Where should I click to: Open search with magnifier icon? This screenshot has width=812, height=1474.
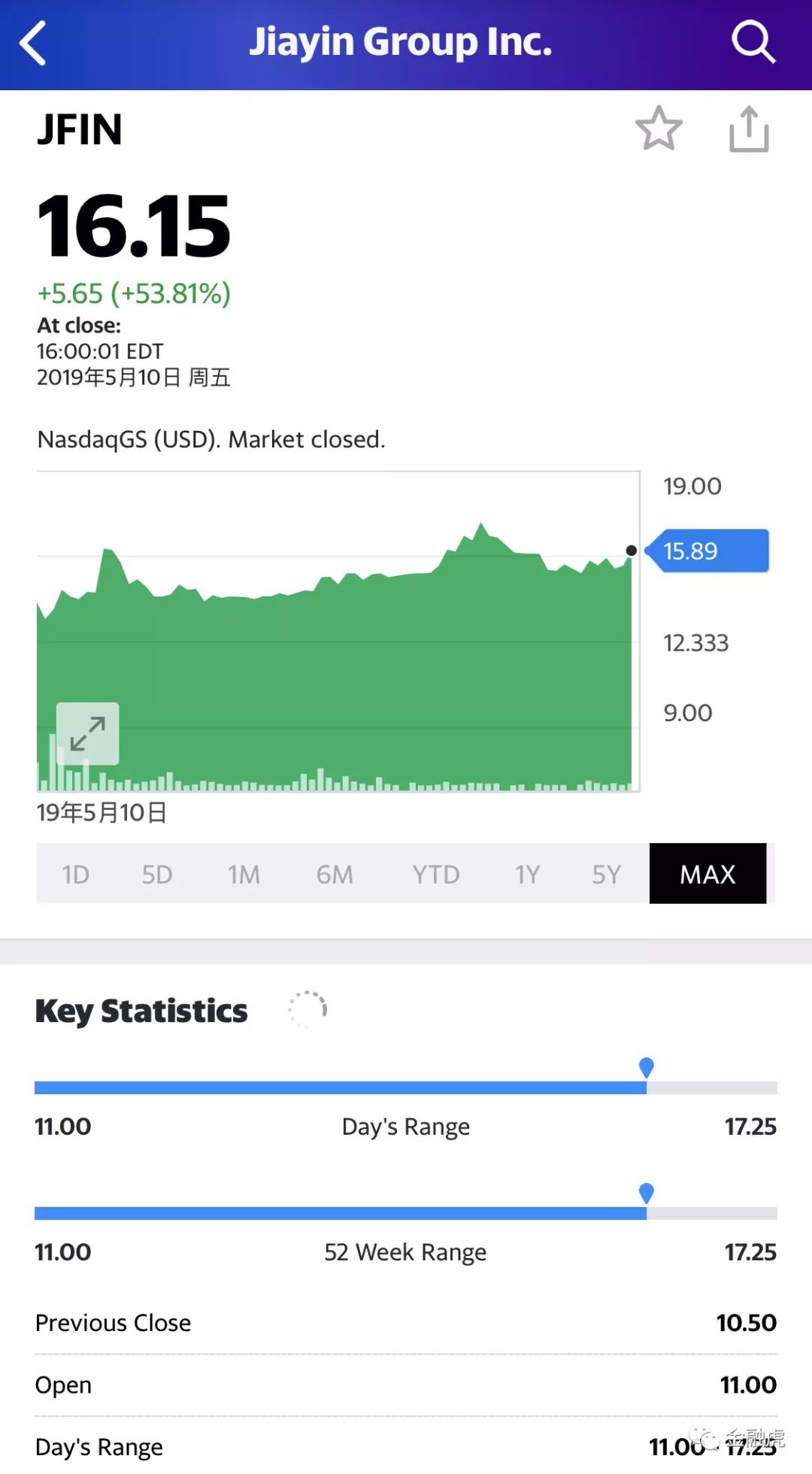pyautogui.click(x=753, y=43)
